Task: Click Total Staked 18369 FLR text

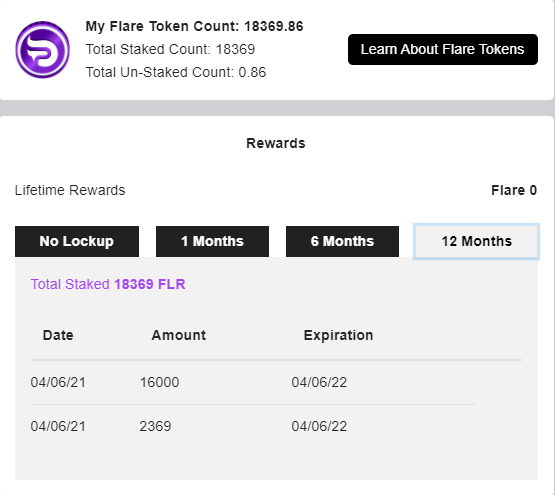Action: click(x=108, y=284)
